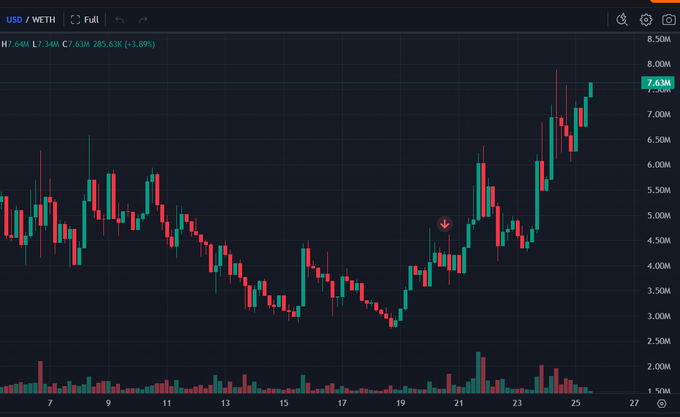680x417 pixels.
Task: Click date label 7 on time axis
Action: click(x=50, y=403)
